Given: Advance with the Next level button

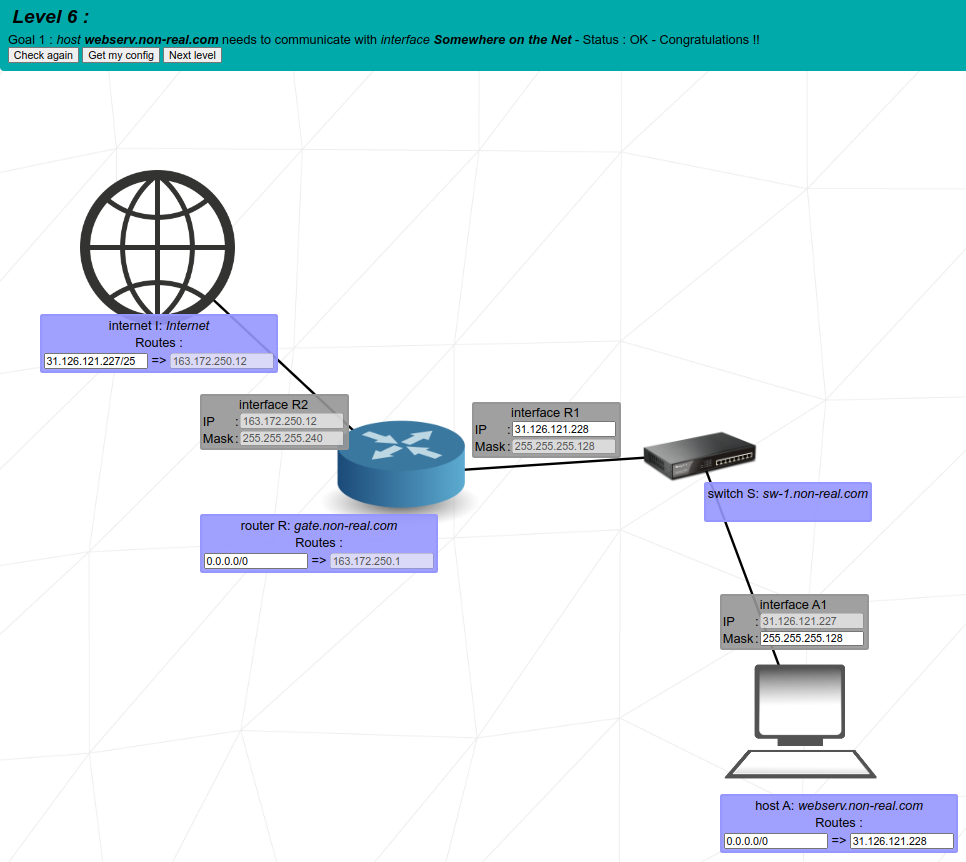Looking at the screenshot, I should [x=192, y=55].
